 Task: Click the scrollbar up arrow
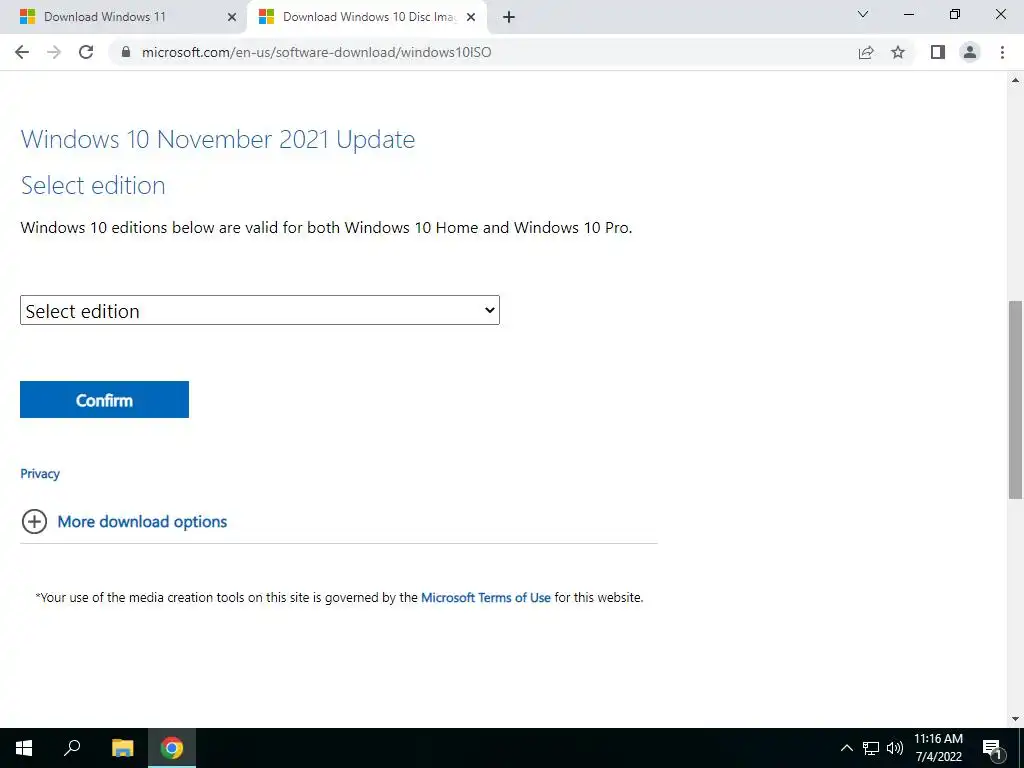1016,80
